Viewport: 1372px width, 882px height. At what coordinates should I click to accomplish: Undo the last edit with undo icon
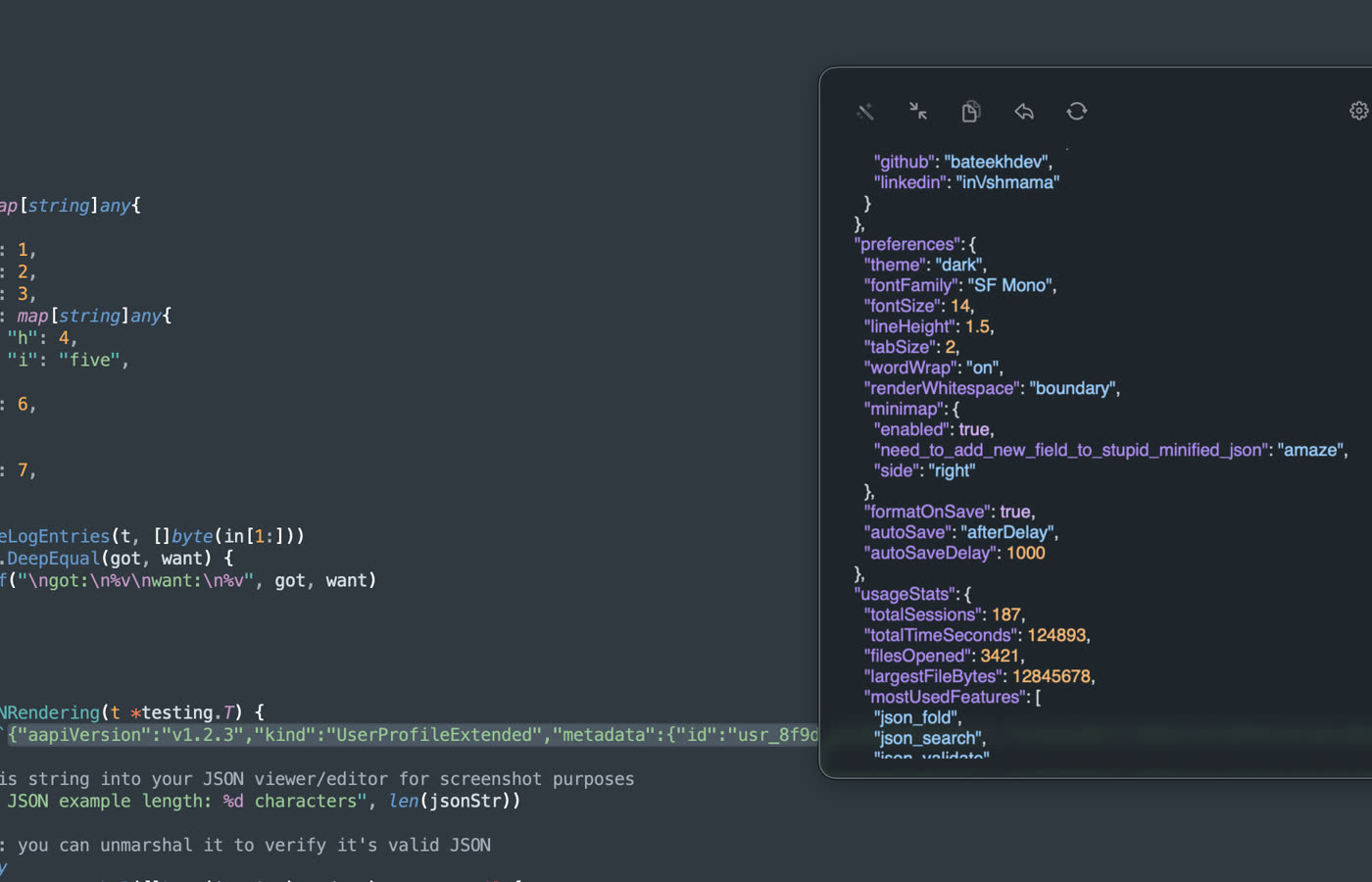click(1024, 112)
